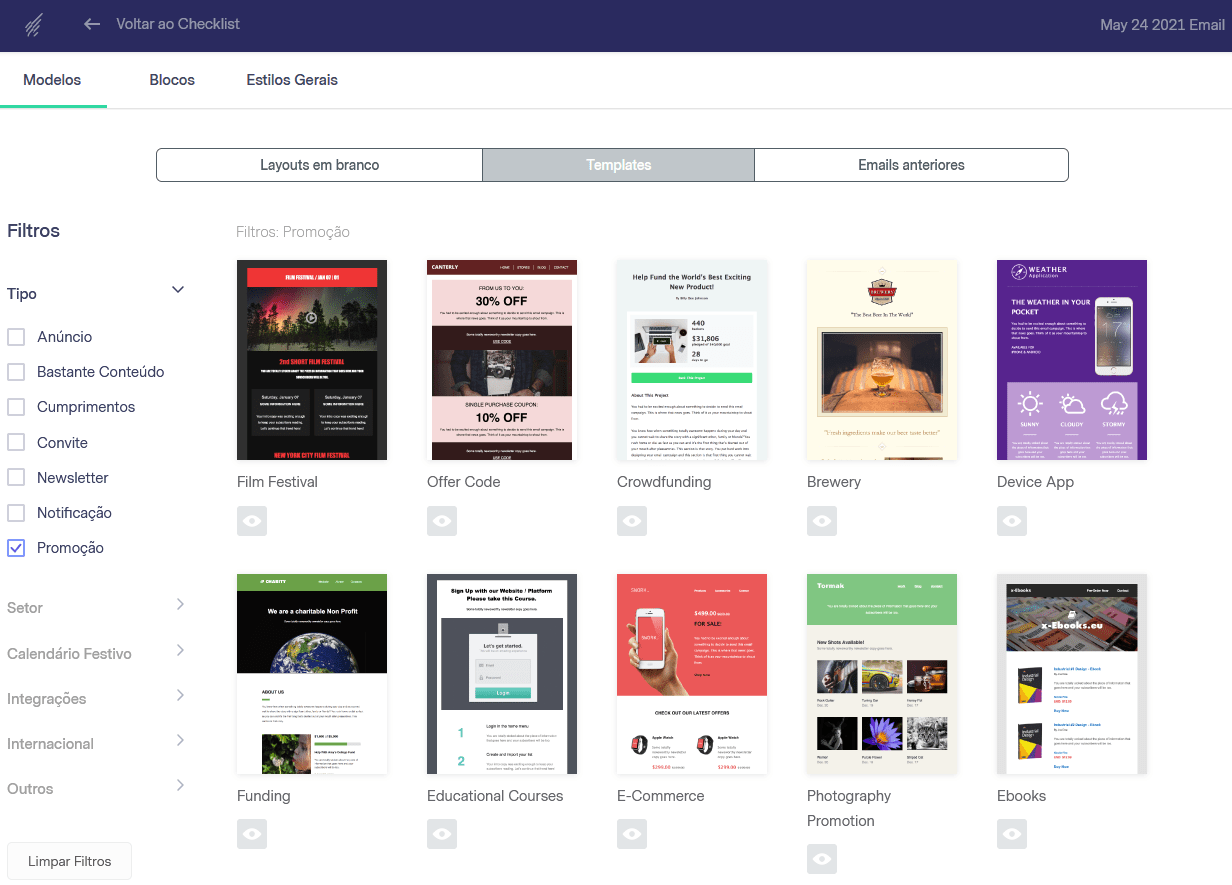Collapse the Tipo filter section
The image size is (1232, 885).
(178, 290)
